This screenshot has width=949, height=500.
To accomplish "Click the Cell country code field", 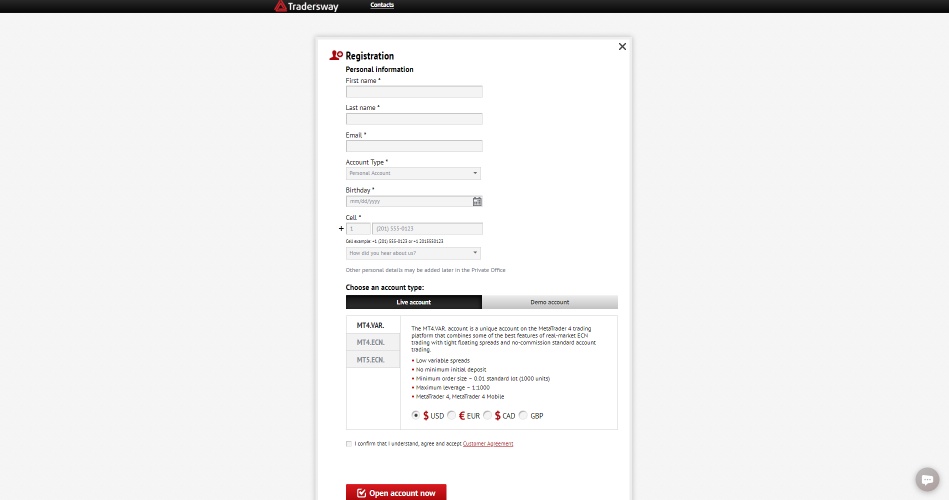I will point(358,229).
